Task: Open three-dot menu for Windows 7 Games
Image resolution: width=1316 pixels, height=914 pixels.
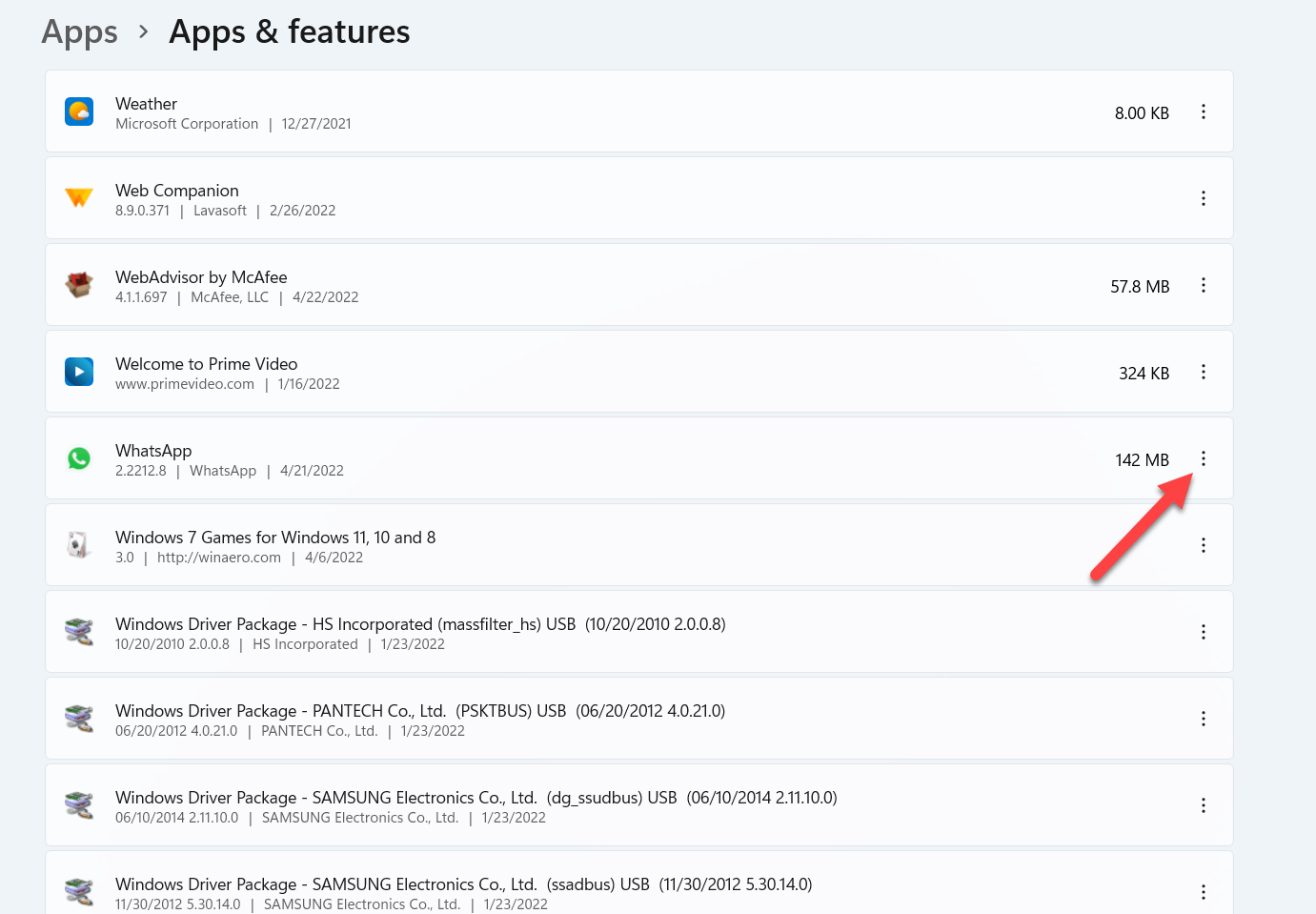Action: (1204, 545)
